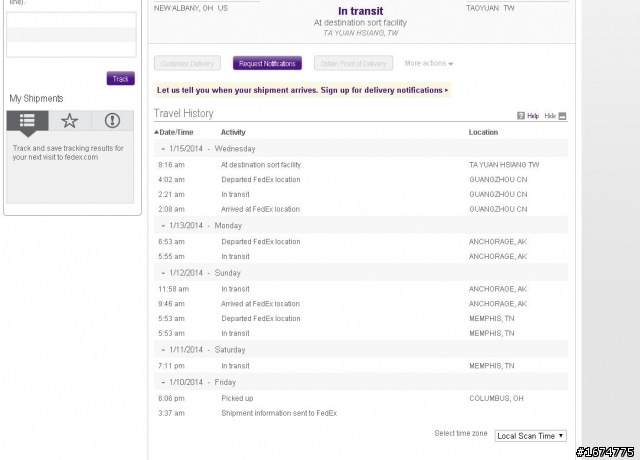This screenshot has width=640, height=460.
Task: Click the Location column header
Action: [x=483, y=132]
